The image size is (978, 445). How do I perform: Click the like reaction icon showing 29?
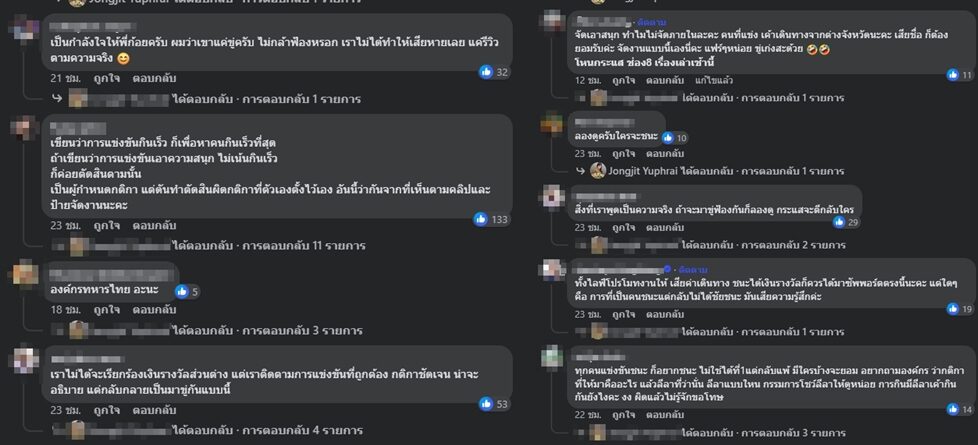(839, 222)
